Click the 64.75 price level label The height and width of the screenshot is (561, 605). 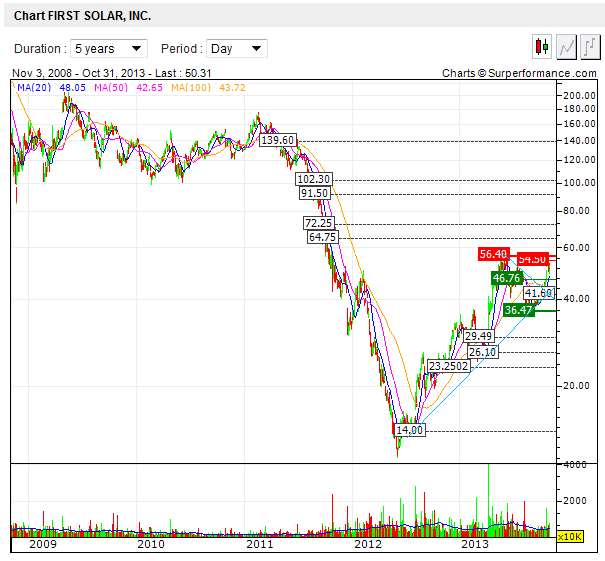pyautogui.click(x=323, y=237)
